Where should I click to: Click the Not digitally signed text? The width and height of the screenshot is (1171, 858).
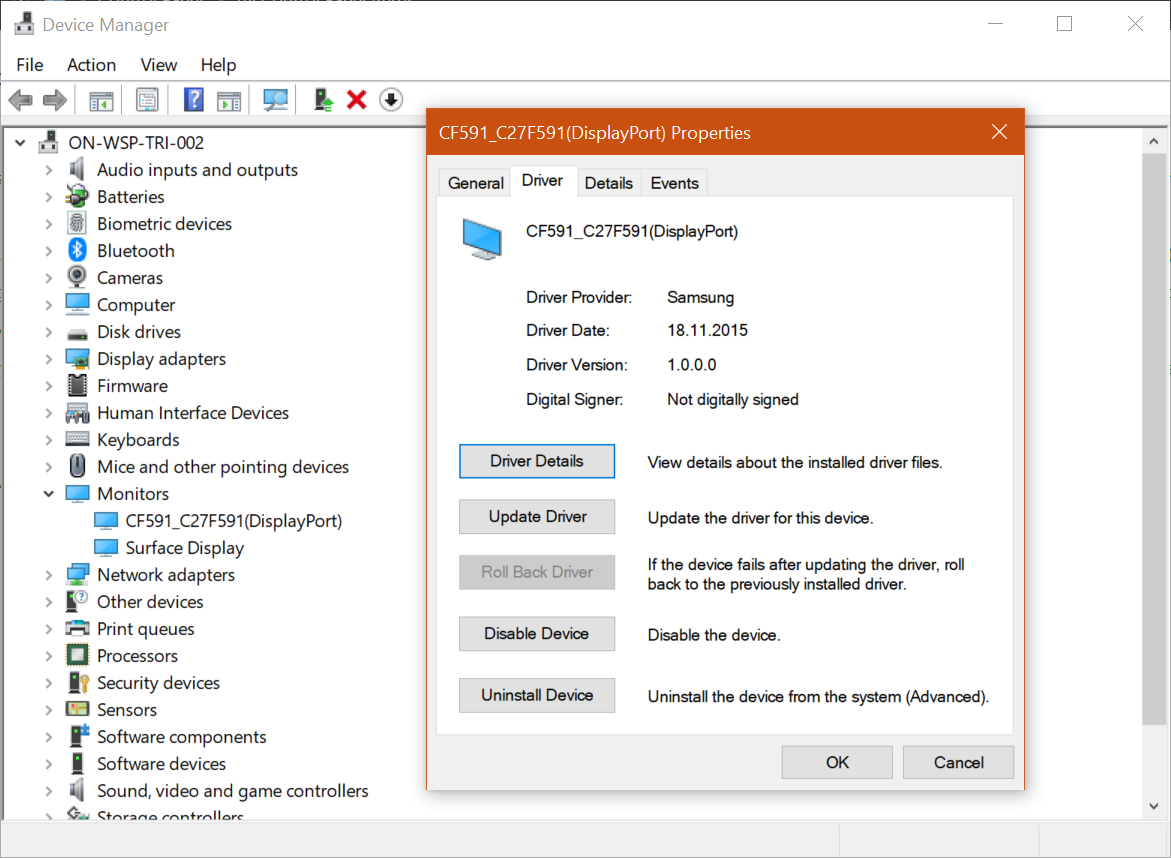tap(733, 400)
